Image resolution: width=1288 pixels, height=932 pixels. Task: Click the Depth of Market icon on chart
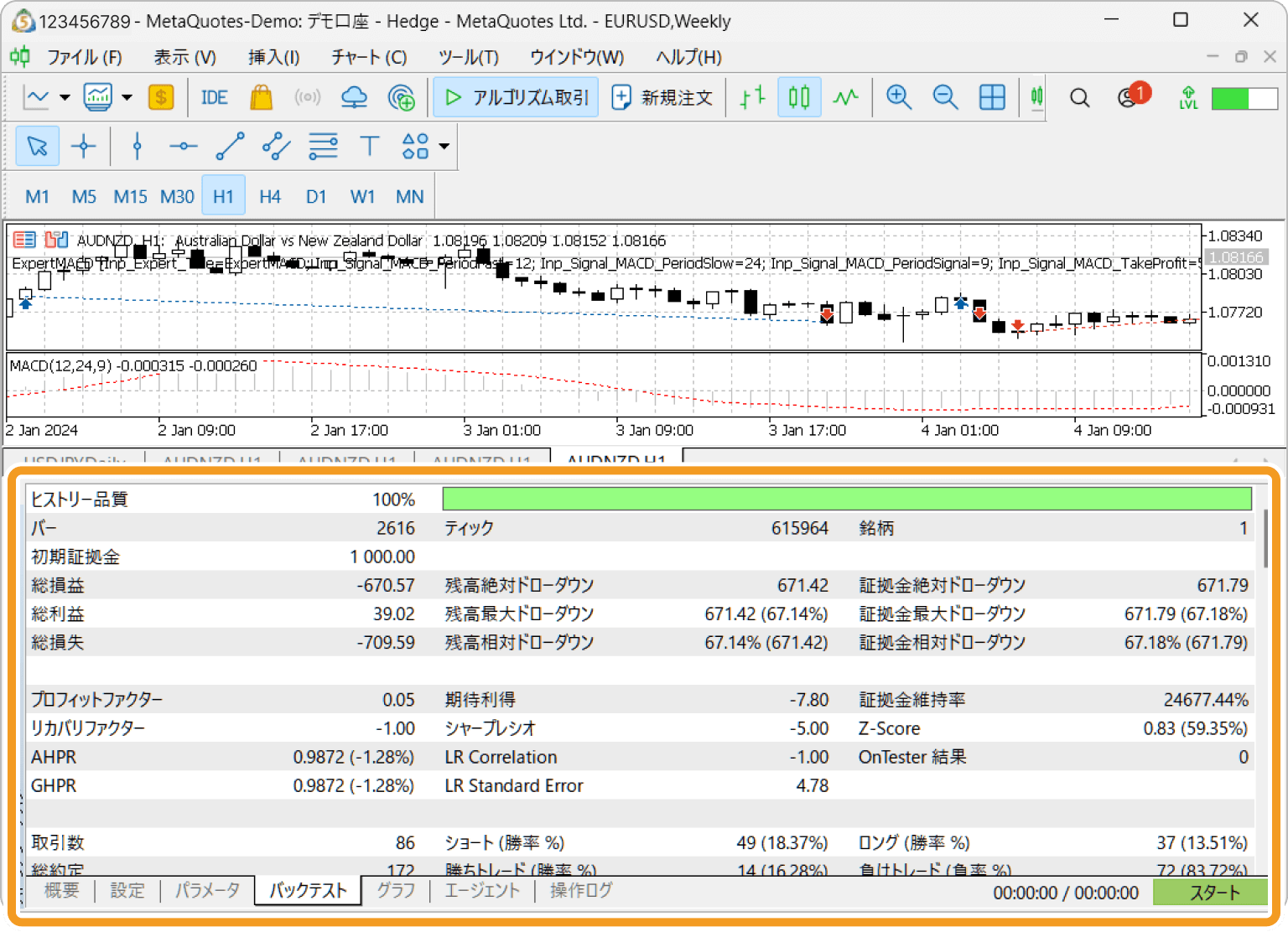[24, 241]
